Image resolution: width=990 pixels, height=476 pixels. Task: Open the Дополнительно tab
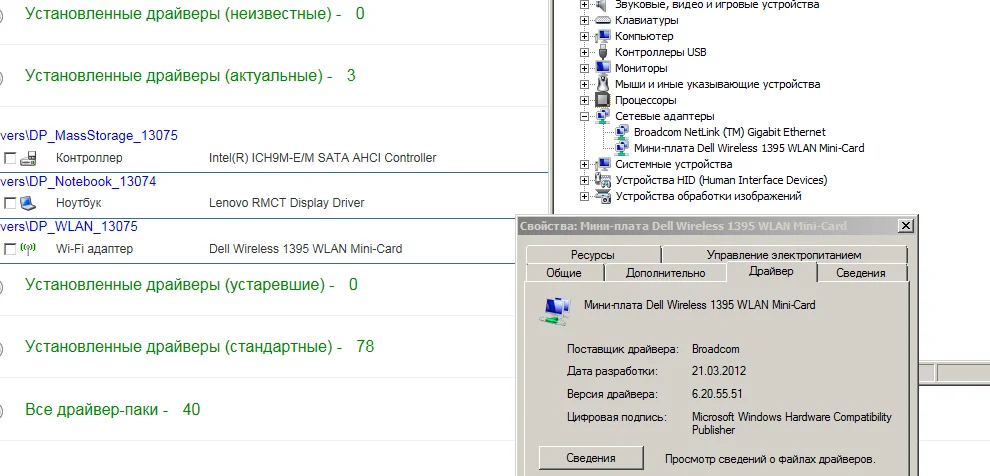pos(665,273)
